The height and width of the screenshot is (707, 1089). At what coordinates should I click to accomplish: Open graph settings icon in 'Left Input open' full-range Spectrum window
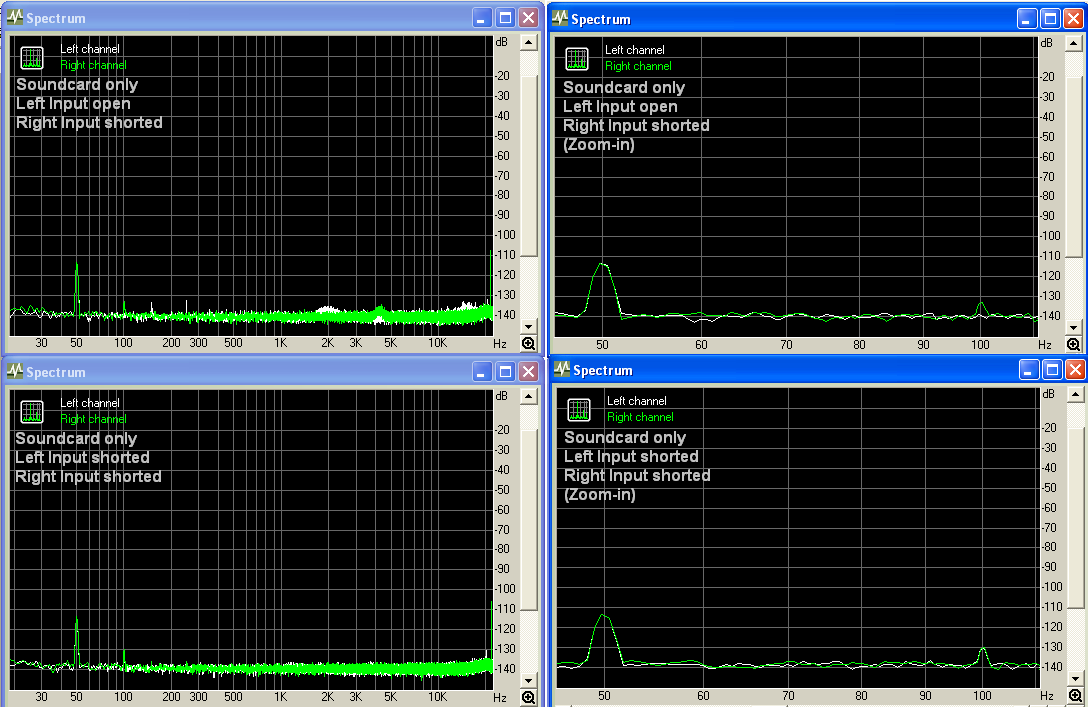(x=32, y=58)
